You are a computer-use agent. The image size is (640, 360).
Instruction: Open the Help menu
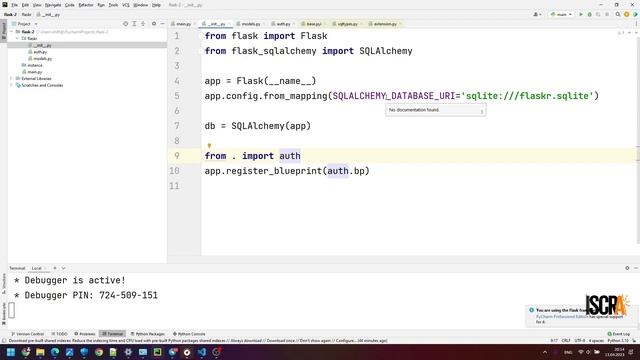[156, 5]
